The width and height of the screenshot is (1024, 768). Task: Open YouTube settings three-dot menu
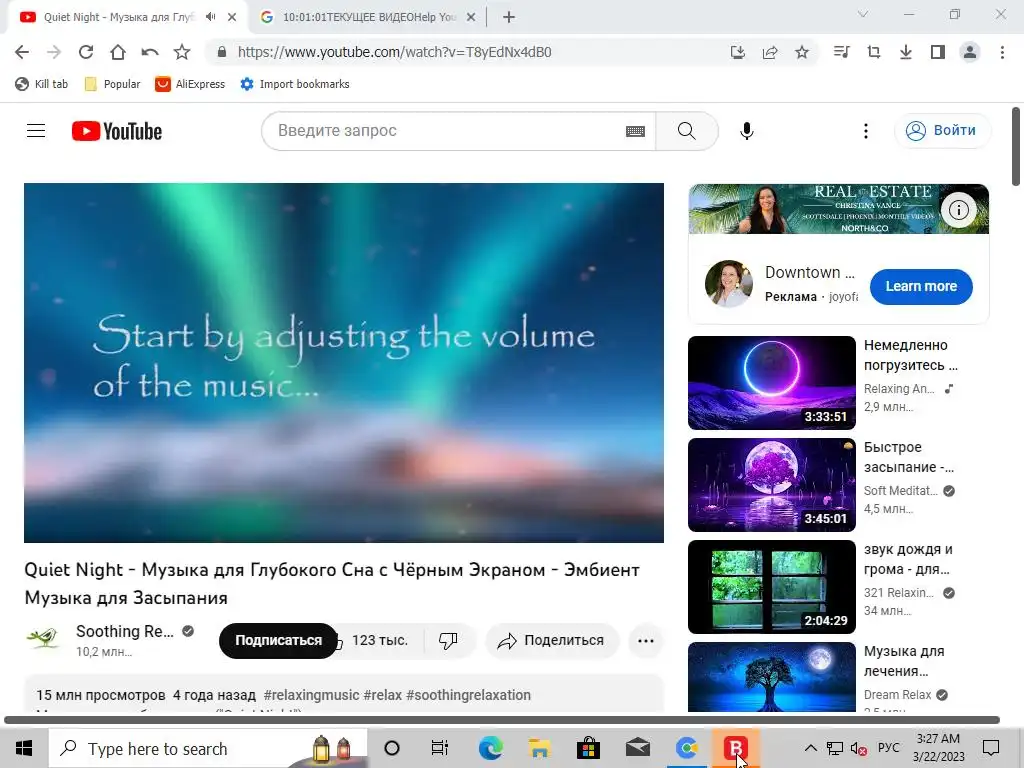(866, 131)
